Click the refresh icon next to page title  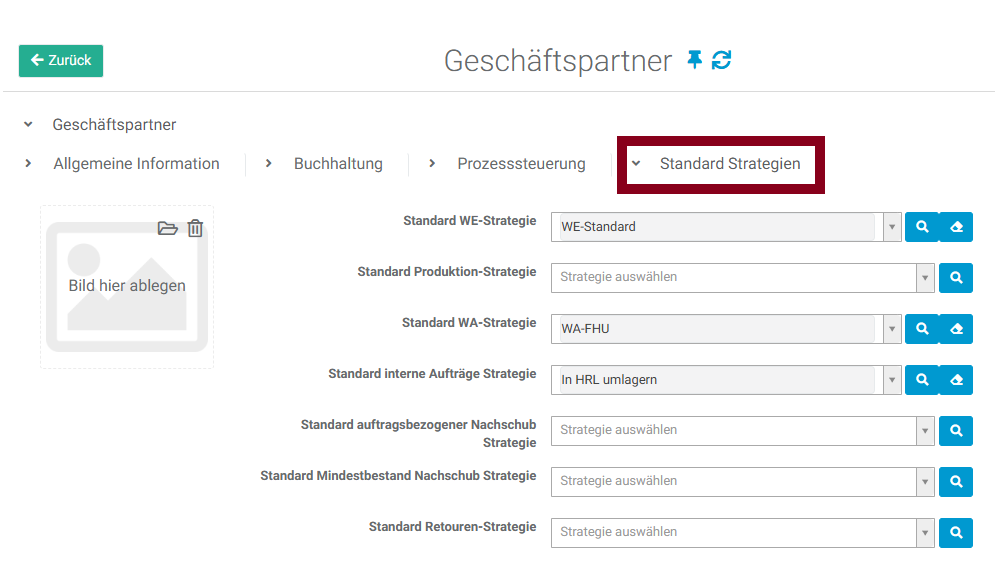pos(721,60)
